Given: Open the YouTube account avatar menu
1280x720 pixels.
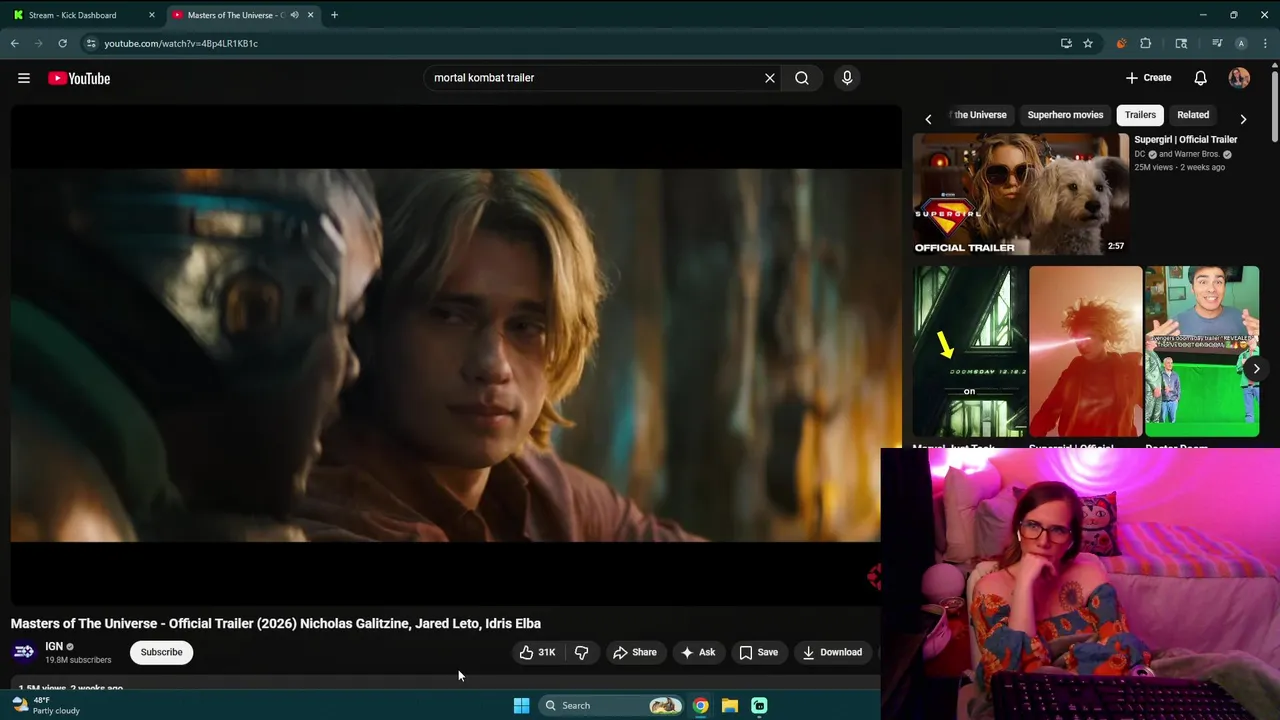Looking at the screenshot, I should coord(1239,78).
